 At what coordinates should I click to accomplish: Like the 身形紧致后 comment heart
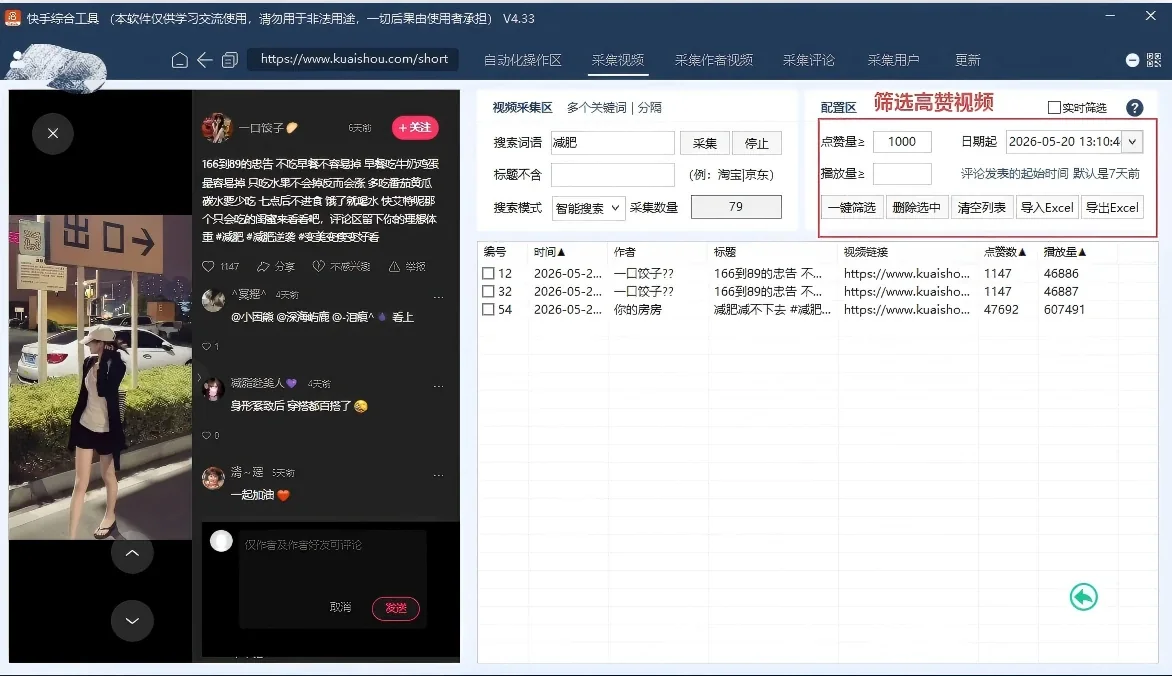pos(206,435)
